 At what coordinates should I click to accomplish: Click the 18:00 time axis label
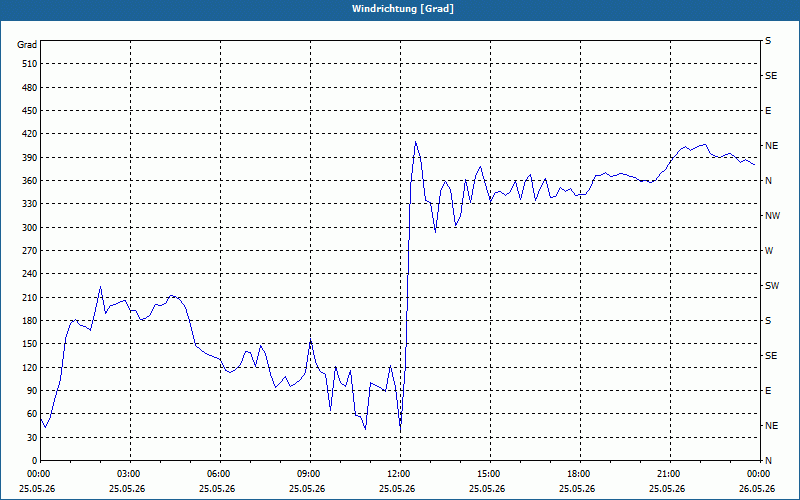(x=580, y=474)
